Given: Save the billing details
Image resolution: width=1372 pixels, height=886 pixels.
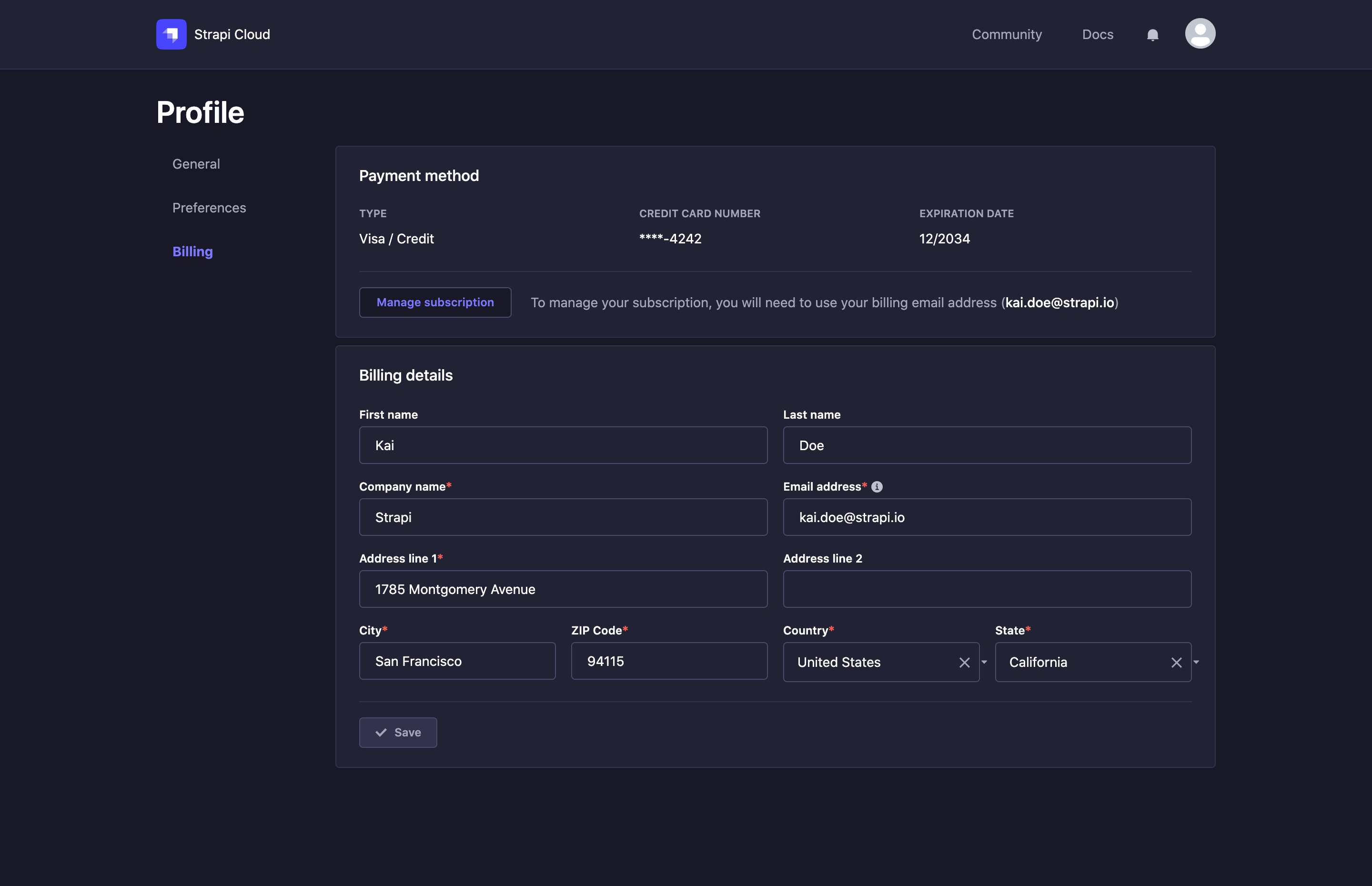Looking at the screenshot, I should [x=398, y=733].
